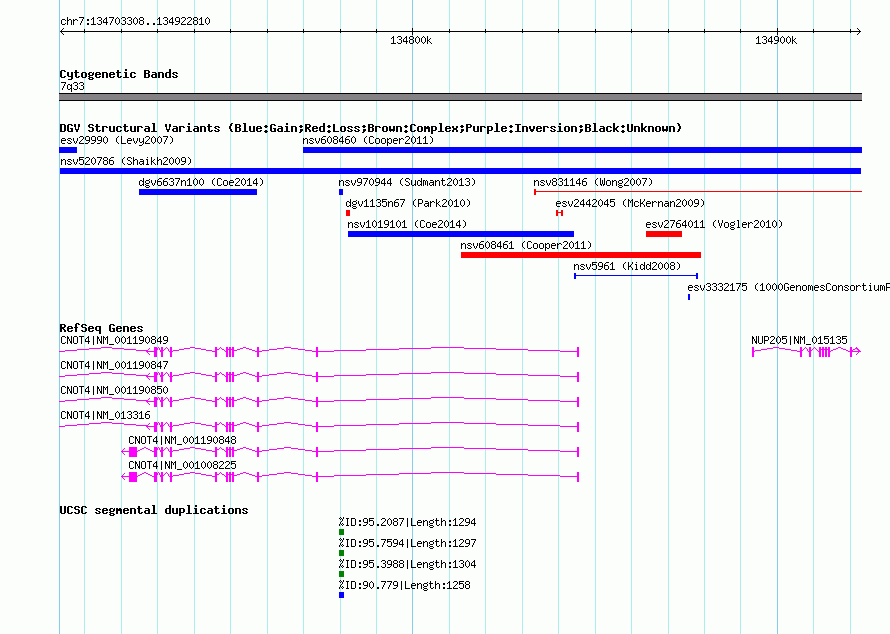Click the %ID:95.7594|Length:1297 duplication label

407,543
